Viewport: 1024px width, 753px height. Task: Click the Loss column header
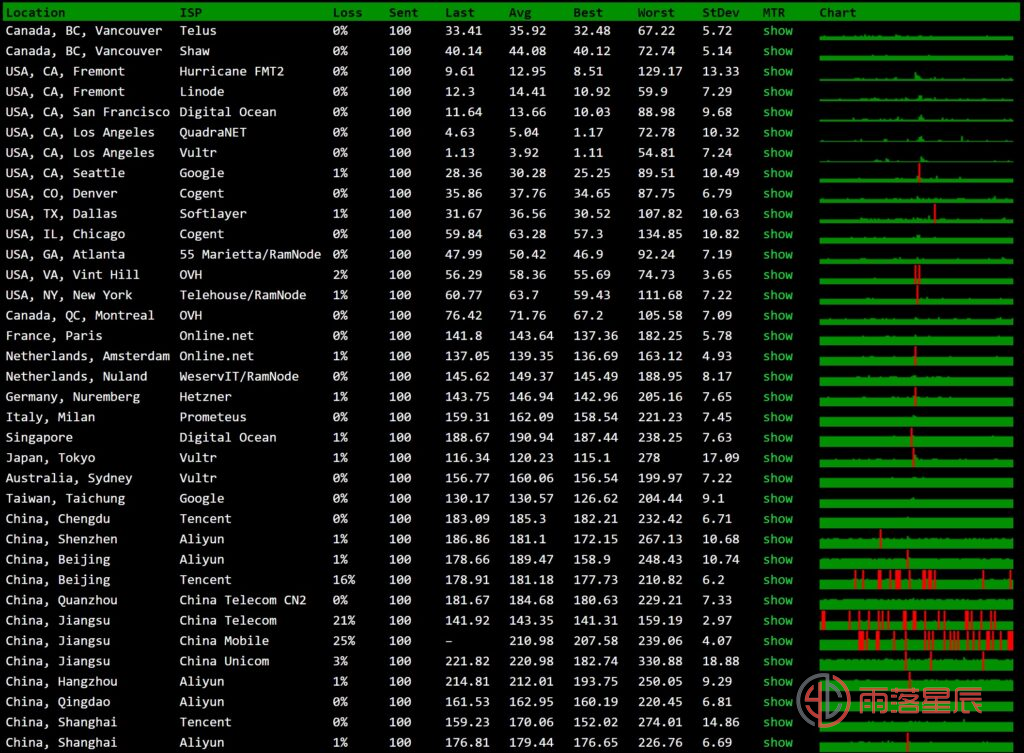(x=347, y=12)
